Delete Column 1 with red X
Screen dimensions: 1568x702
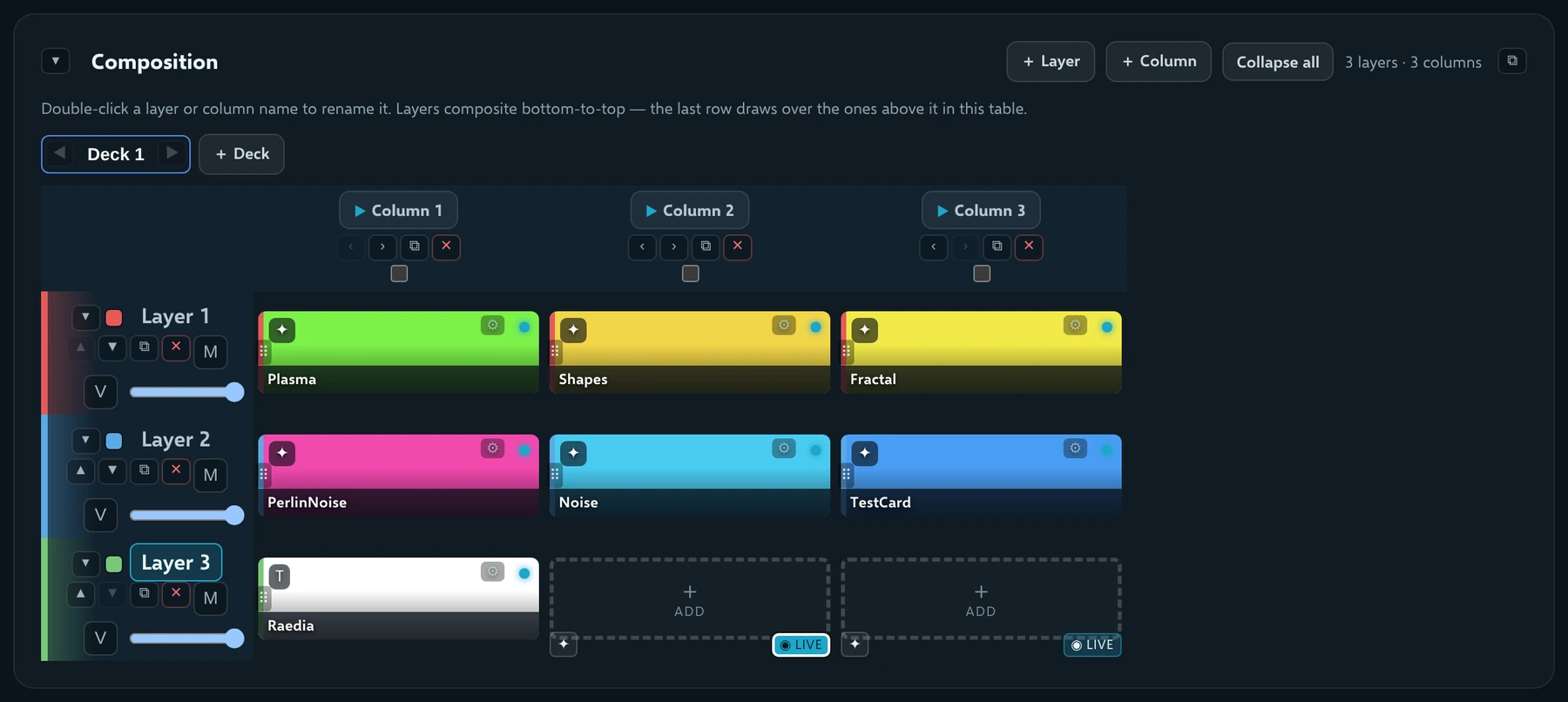tap(446, 246)
